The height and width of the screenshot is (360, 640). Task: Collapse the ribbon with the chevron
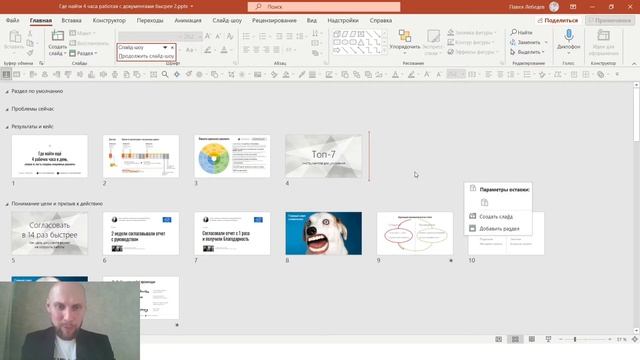[634, 64]
